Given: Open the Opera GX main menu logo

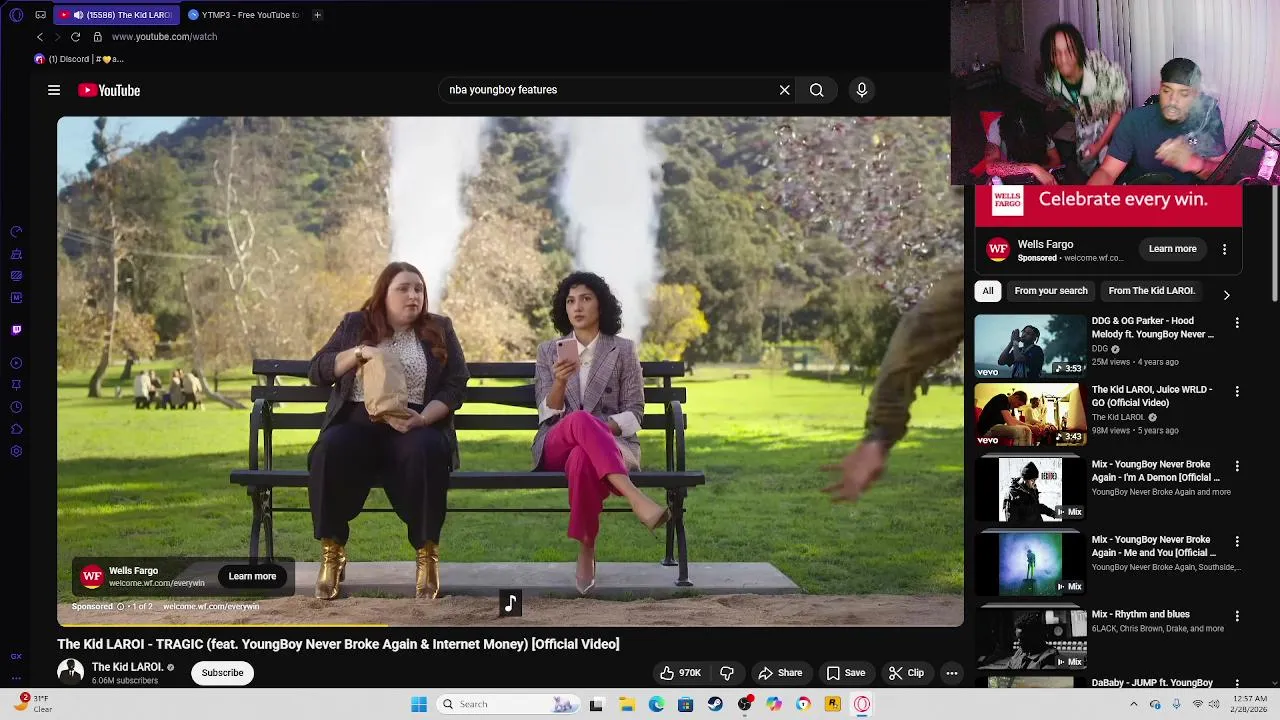Looking at the screenshot, I should [16, 15].
